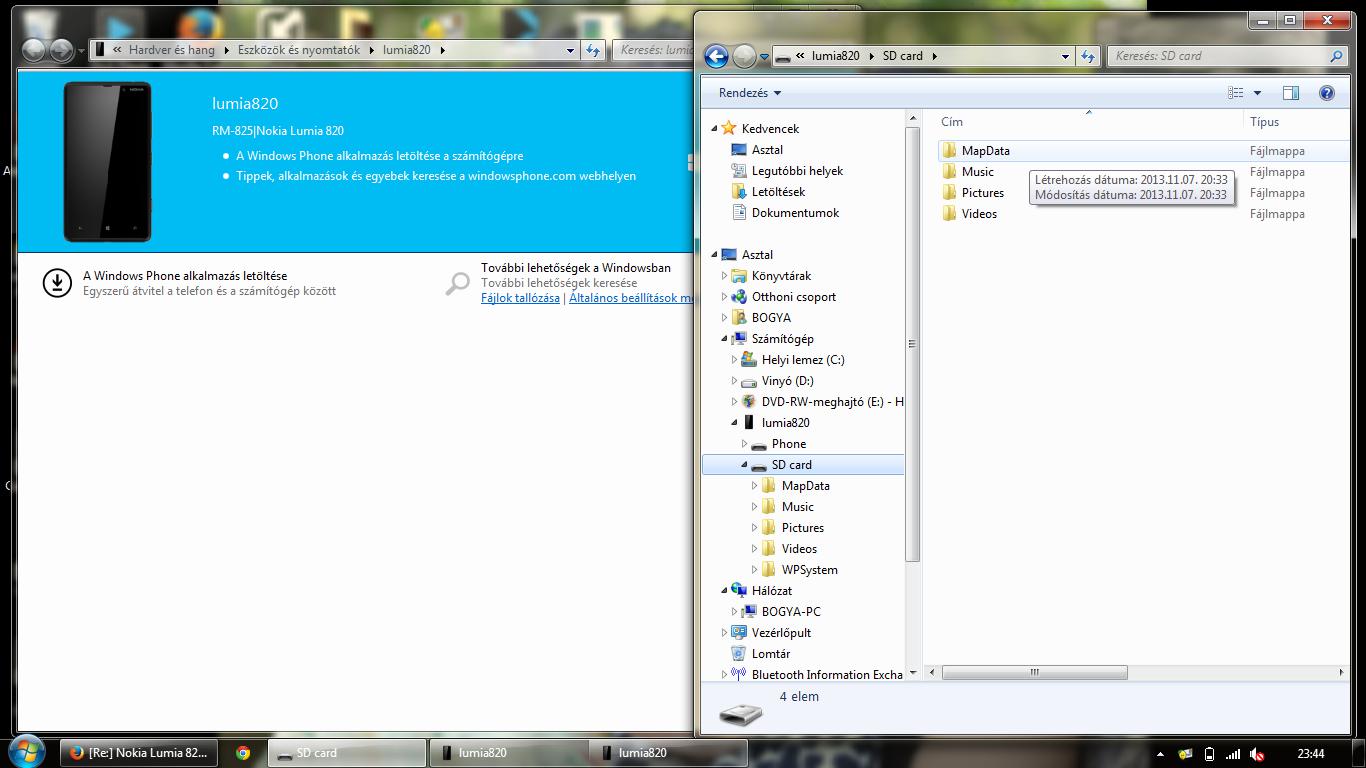Expand the Phone node
Screen dimensions: 1366x768
744,444
